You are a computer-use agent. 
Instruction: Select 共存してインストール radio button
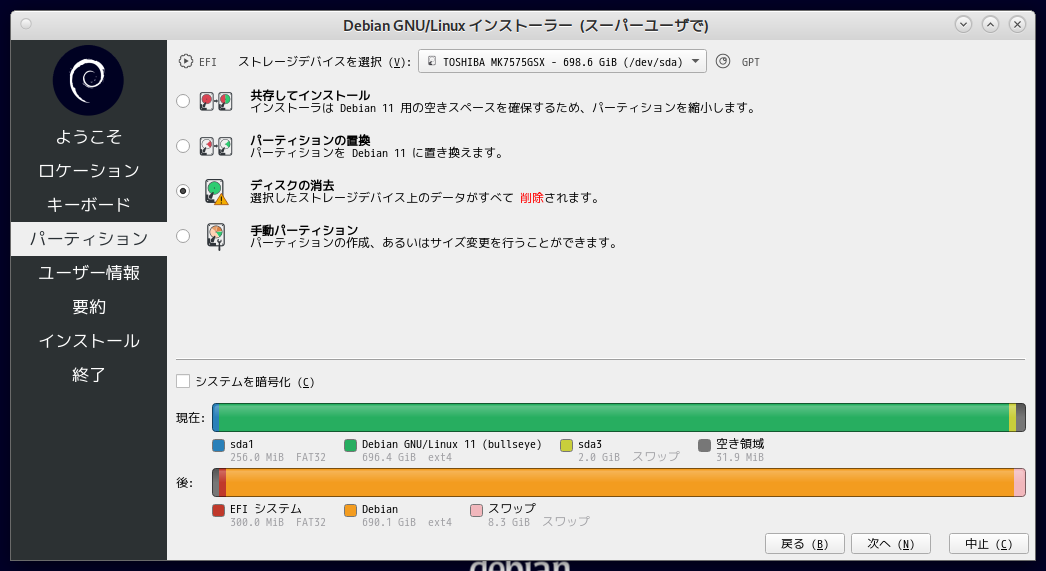[x=183, y=101]
